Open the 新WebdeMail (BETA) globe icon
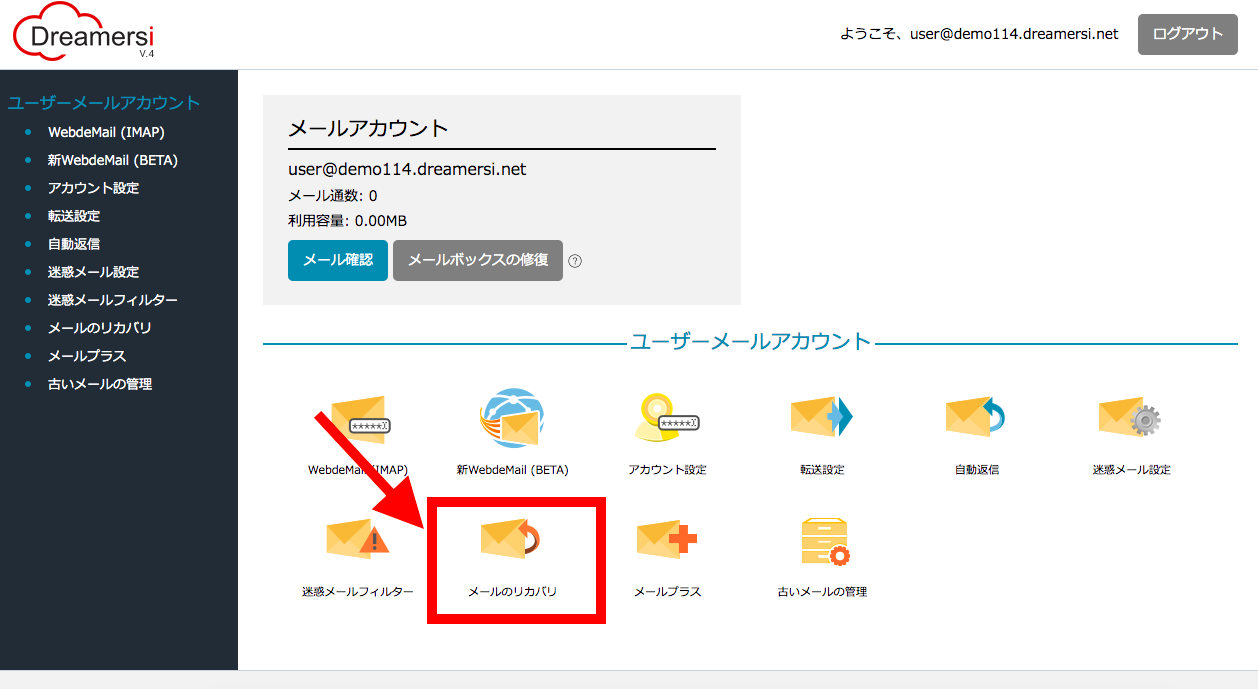This screenshot has width=1258, height=689. (512, 419)
